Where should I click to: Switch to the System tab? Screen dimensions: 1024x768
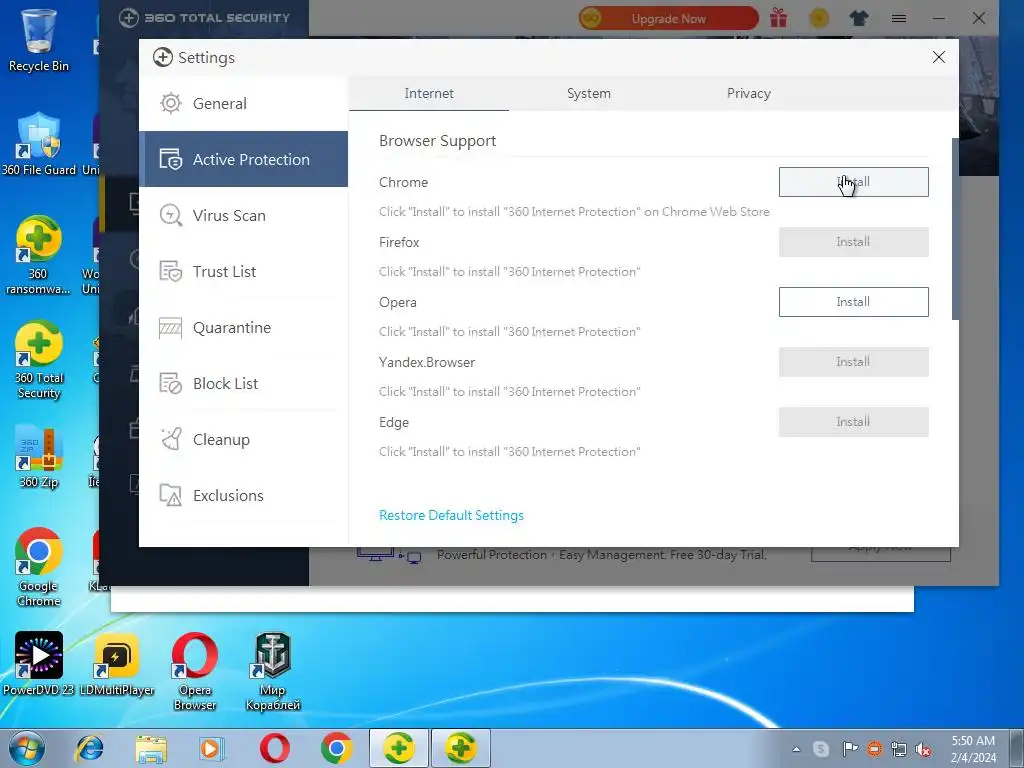(588, 93)
